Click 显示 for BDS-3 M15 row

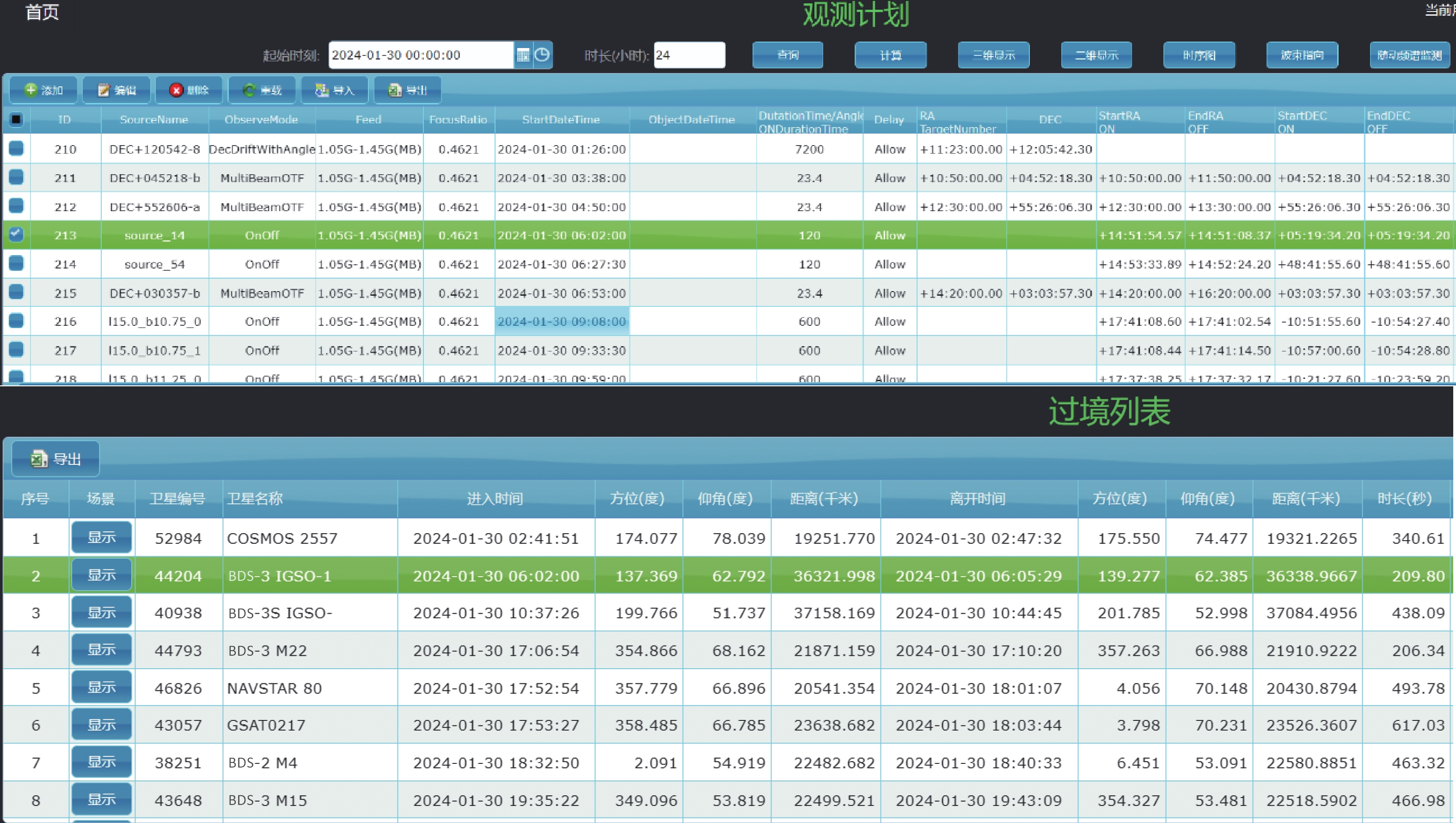coord(102,800)
